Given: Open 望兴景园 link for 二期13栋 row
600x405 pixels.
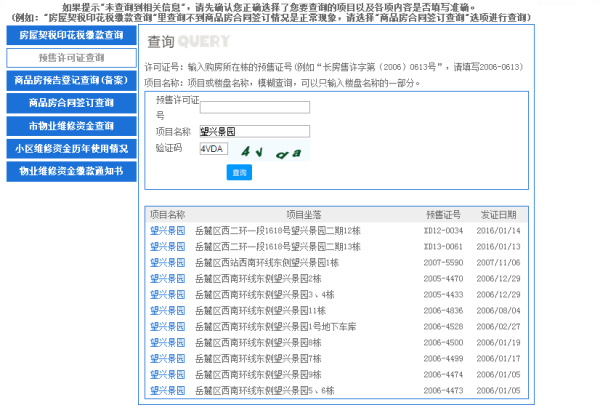Looking at the screenshot, I should coord(167,246).
